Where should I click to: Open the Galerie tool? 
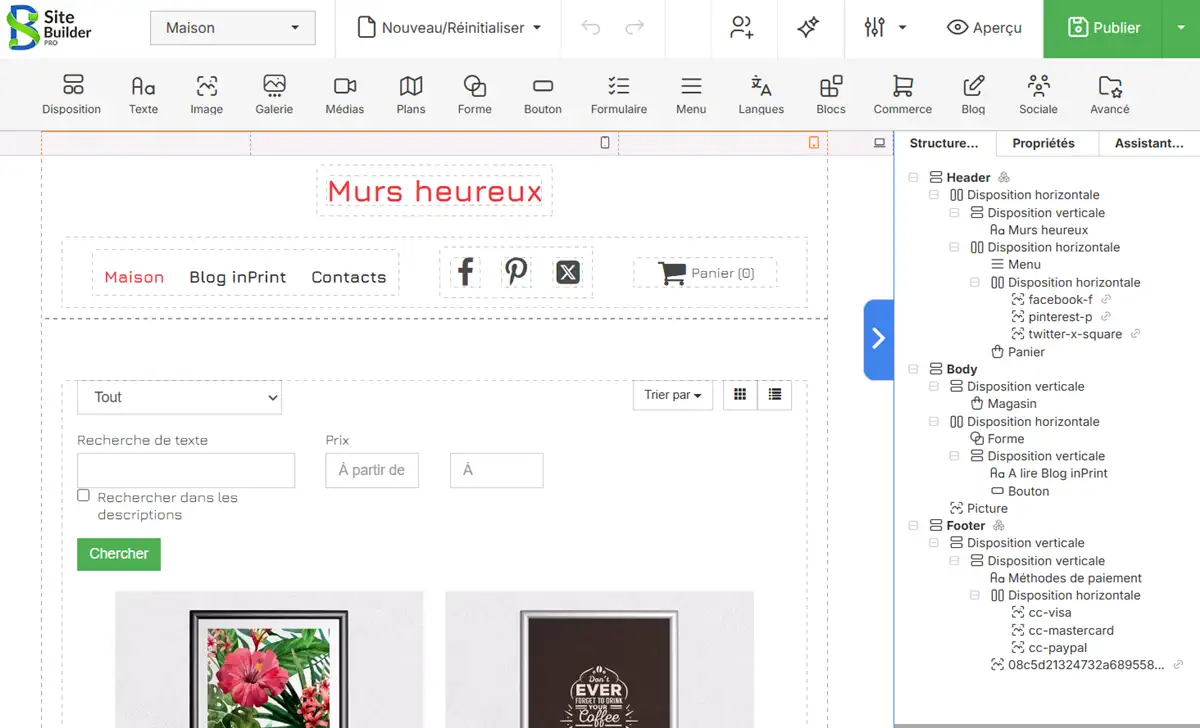coord(274,95)
